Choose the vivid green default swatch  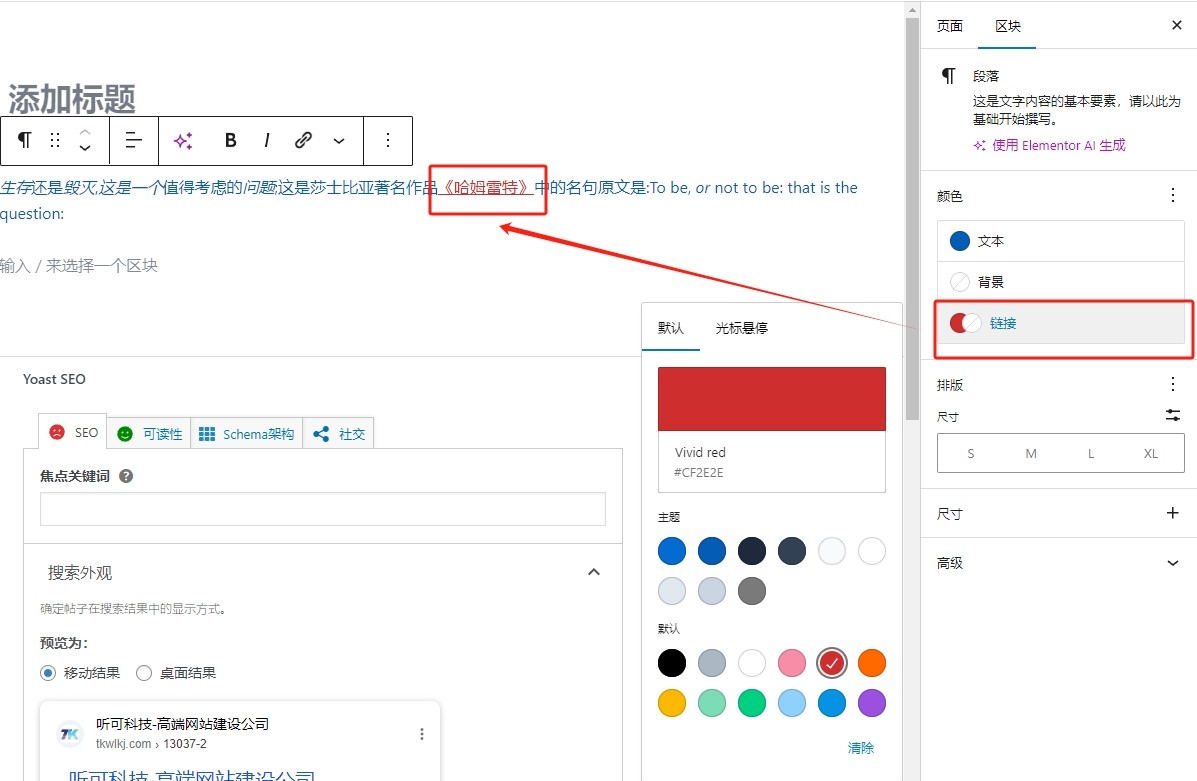click(752, 703)
